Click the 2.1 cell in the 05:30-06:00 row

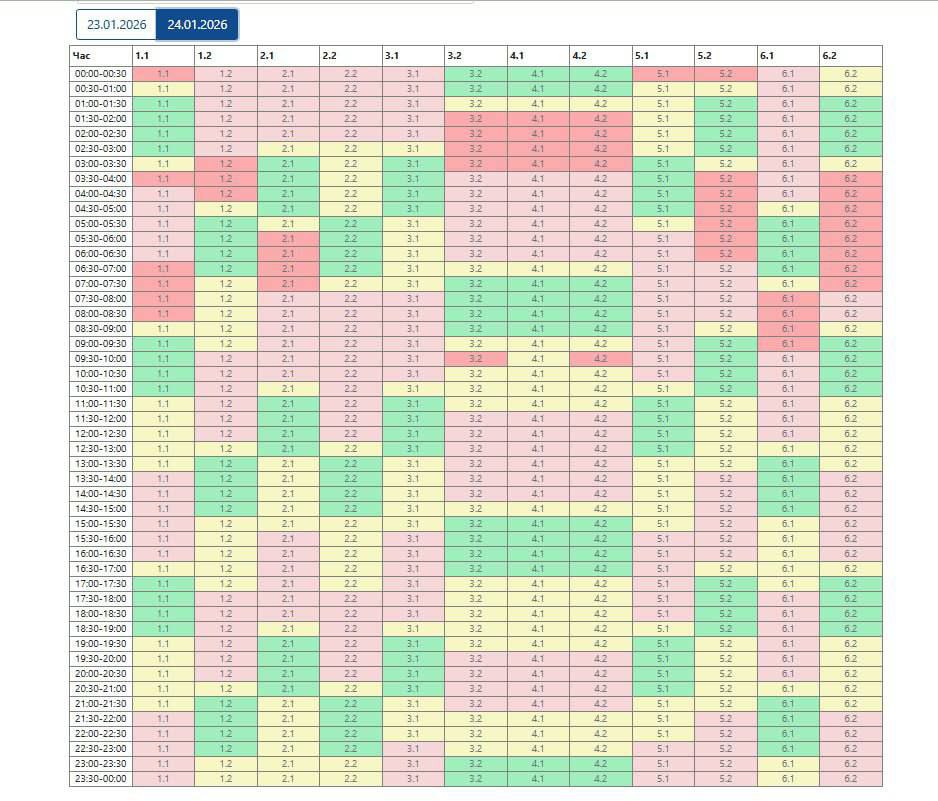click(288, 239)
